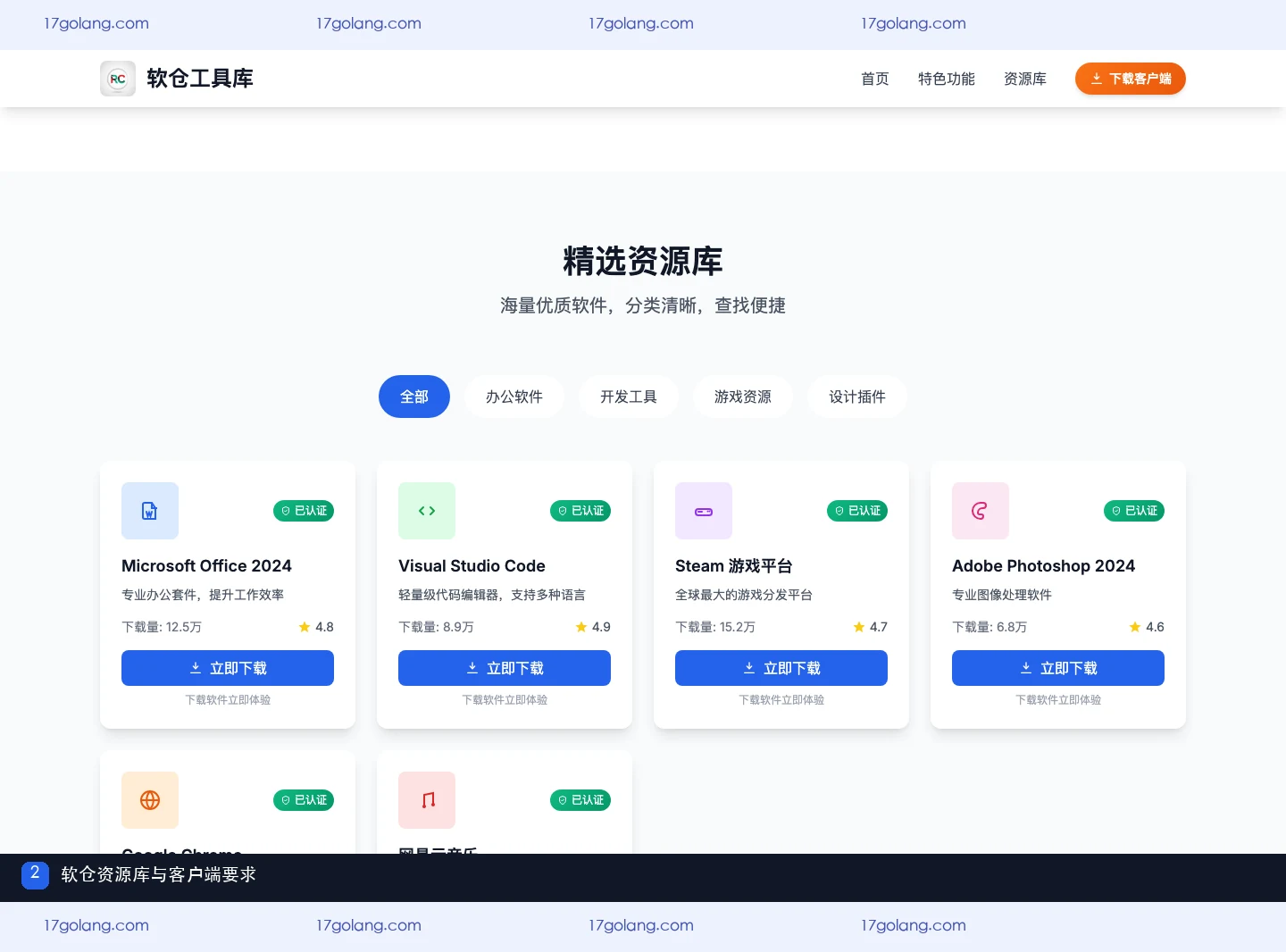Click the Adobe Photoshop 2024 title

(x=1043, y=566)
